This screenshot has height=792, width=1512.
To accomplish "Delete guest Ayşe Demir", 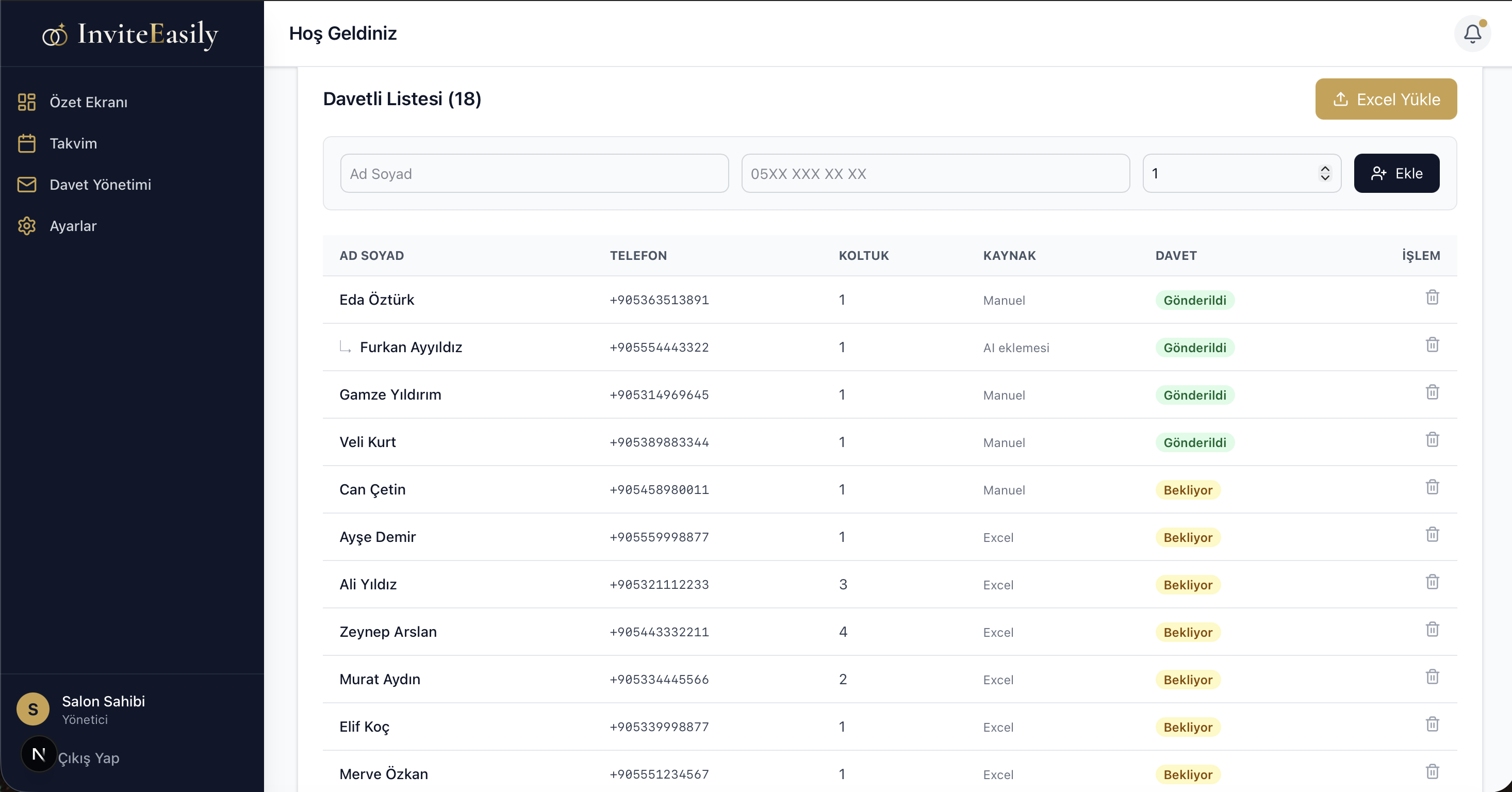I will [x=1432, y=535].
